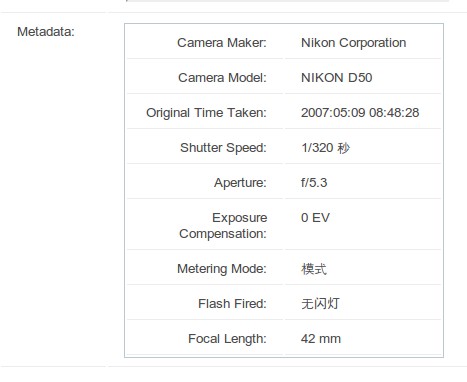The height and width of the screenshot is (382, 467).
Task: Select the Focal Length label
Action: click(x=227, y=339)
